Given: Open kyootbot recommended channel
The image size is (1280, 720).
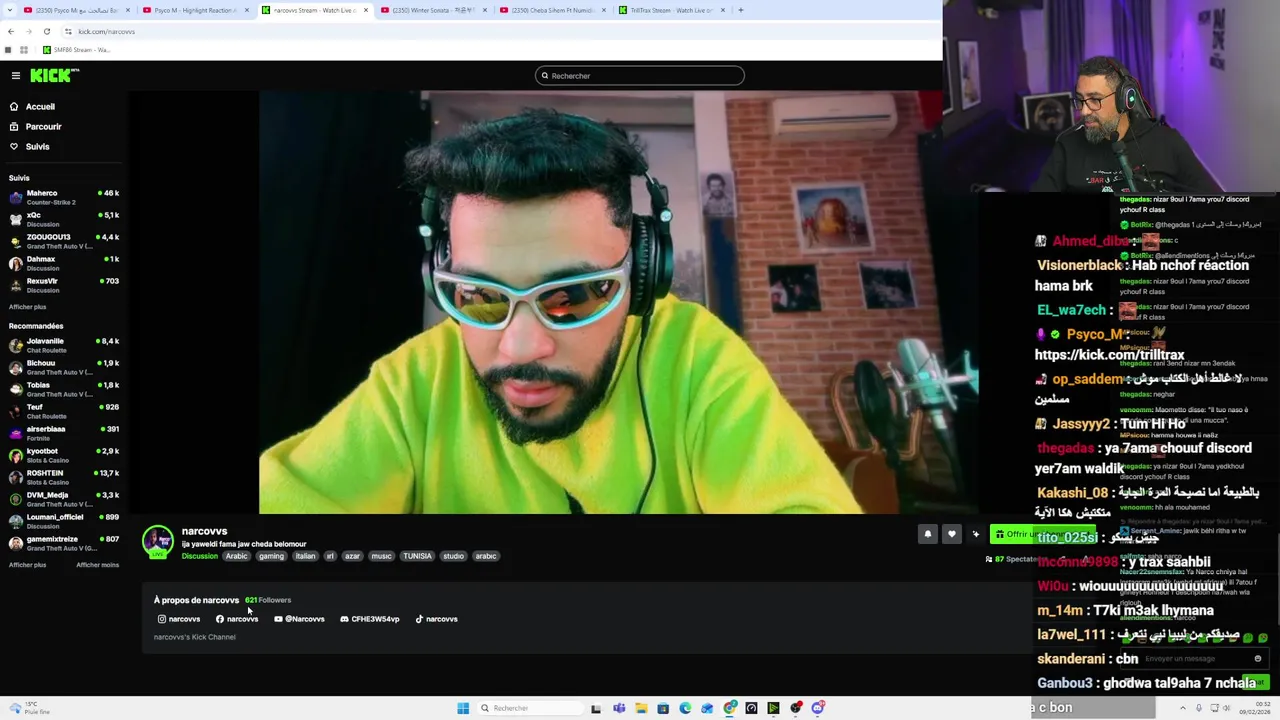Looking at the screenshot, I should [x=64, y=455].
